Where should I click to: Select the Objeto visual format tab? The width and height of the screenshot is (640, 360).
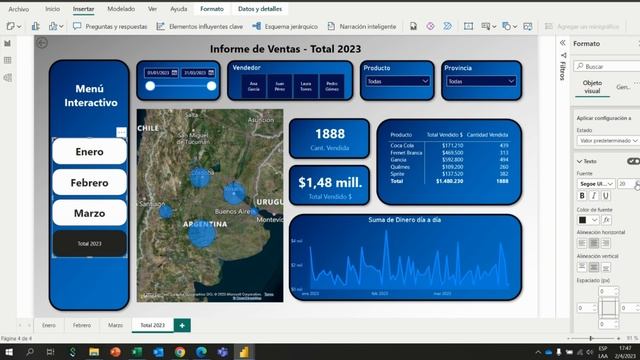592,87
